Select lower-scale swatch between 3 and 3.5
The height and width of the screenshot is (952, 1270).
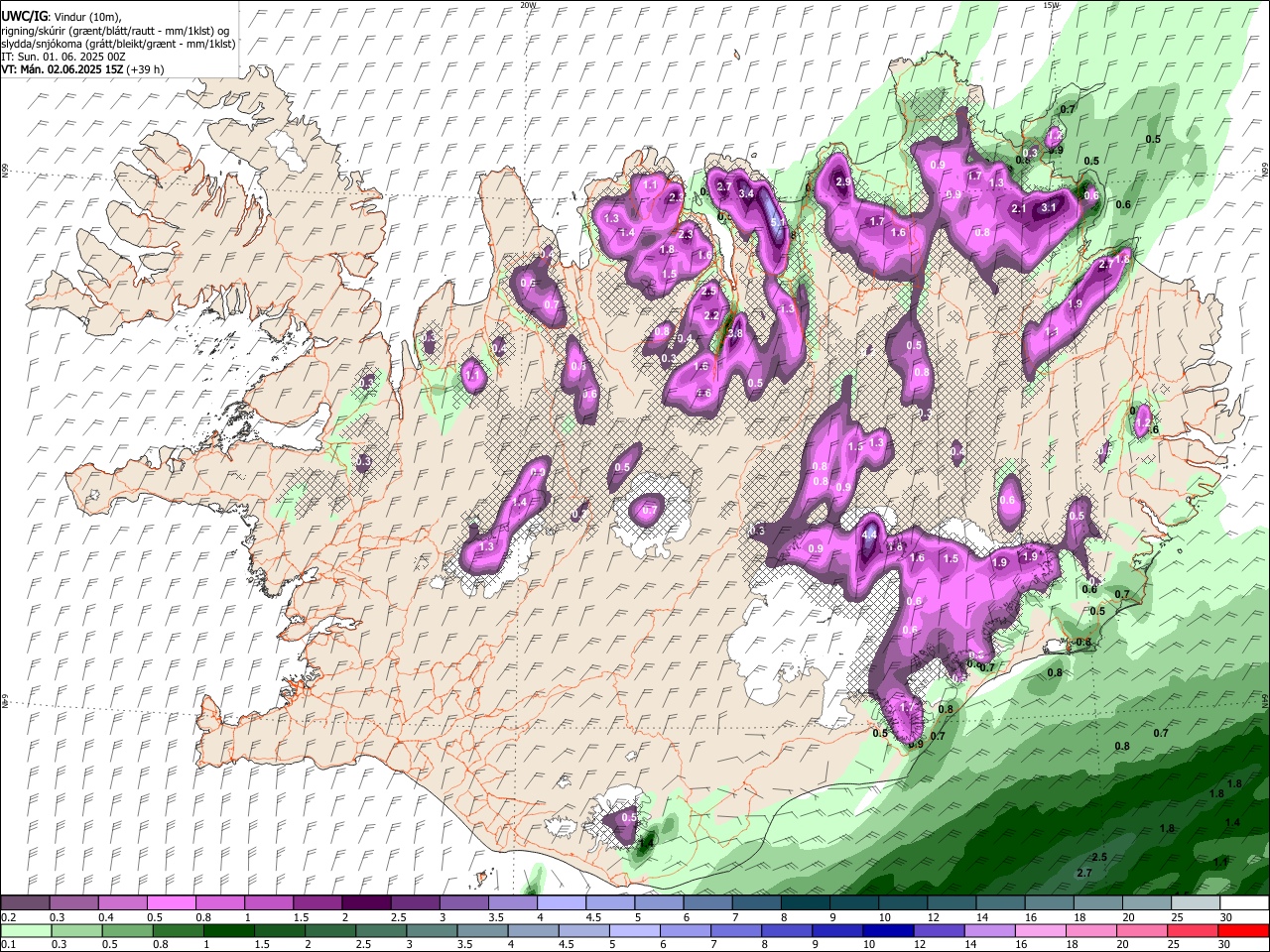pyautogui.click(x=433, y=931)
